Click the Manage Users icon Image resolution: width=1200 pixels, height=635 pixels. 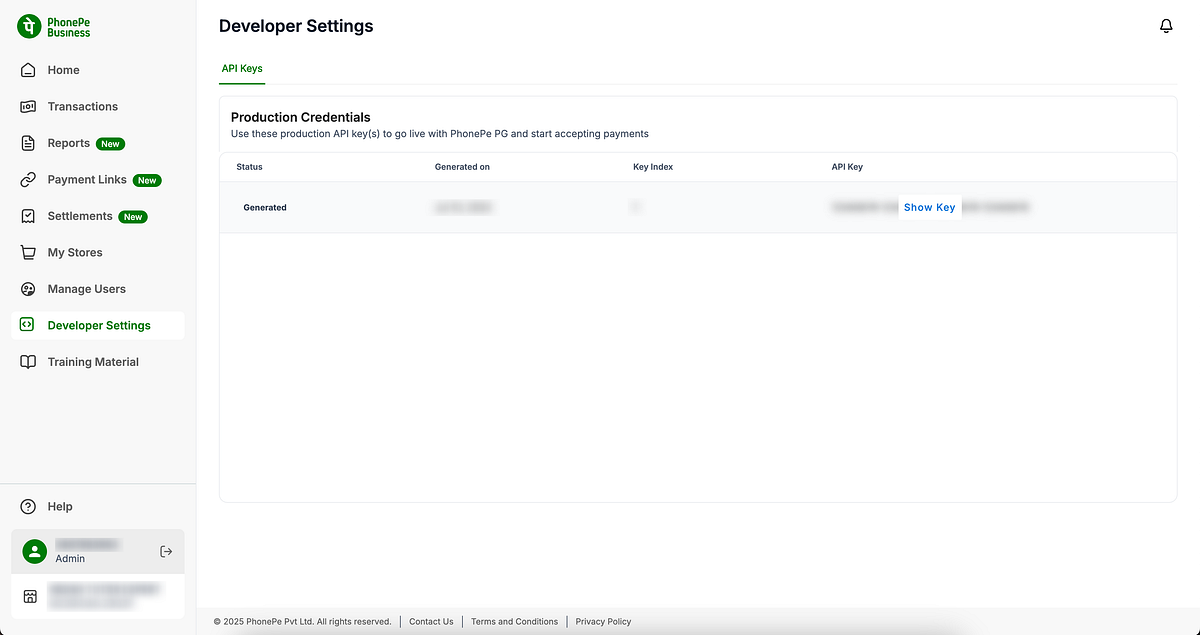[x=28, y=289]
